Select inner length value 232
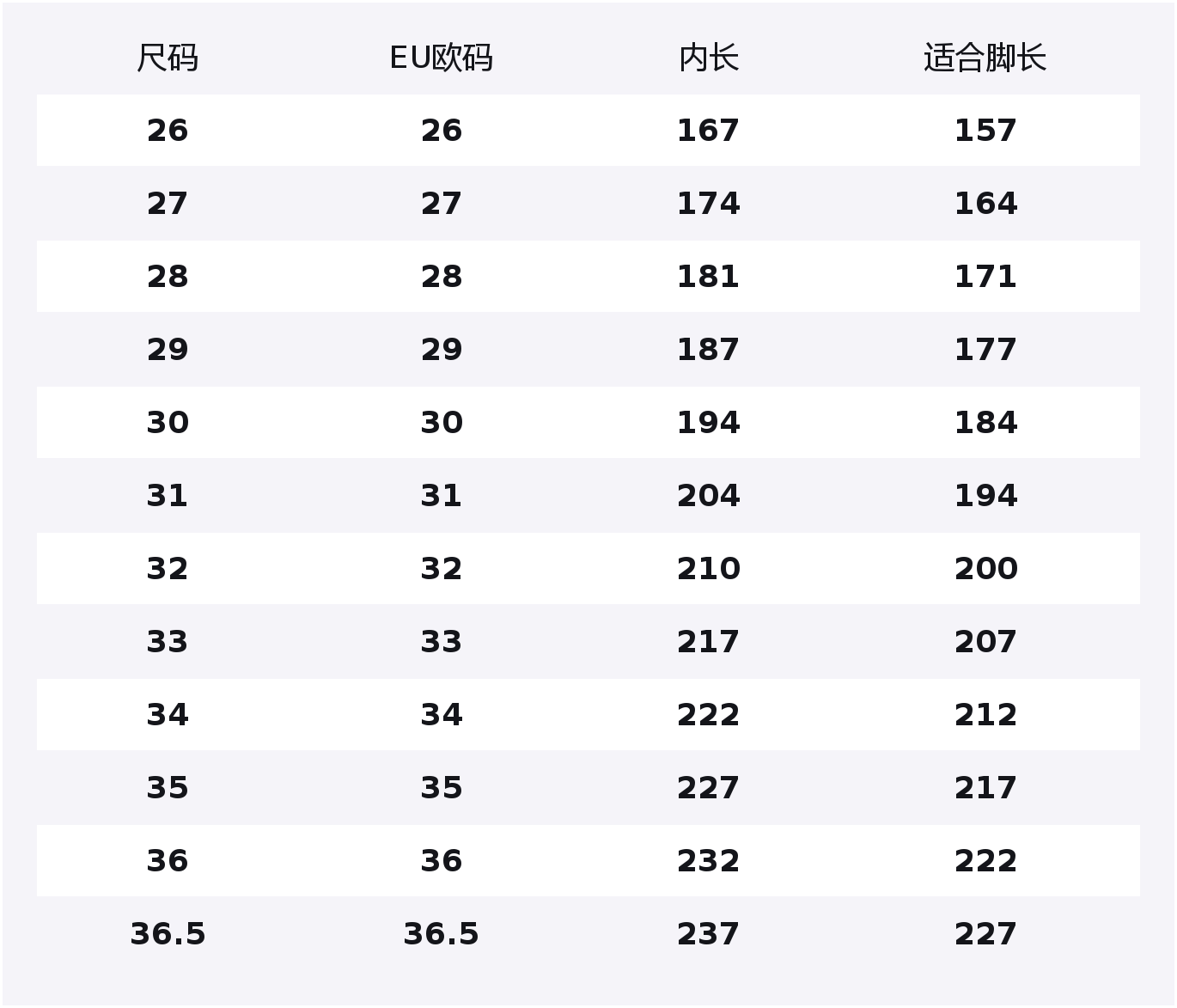1177x1008 pixels. click(x=708, y=861)
